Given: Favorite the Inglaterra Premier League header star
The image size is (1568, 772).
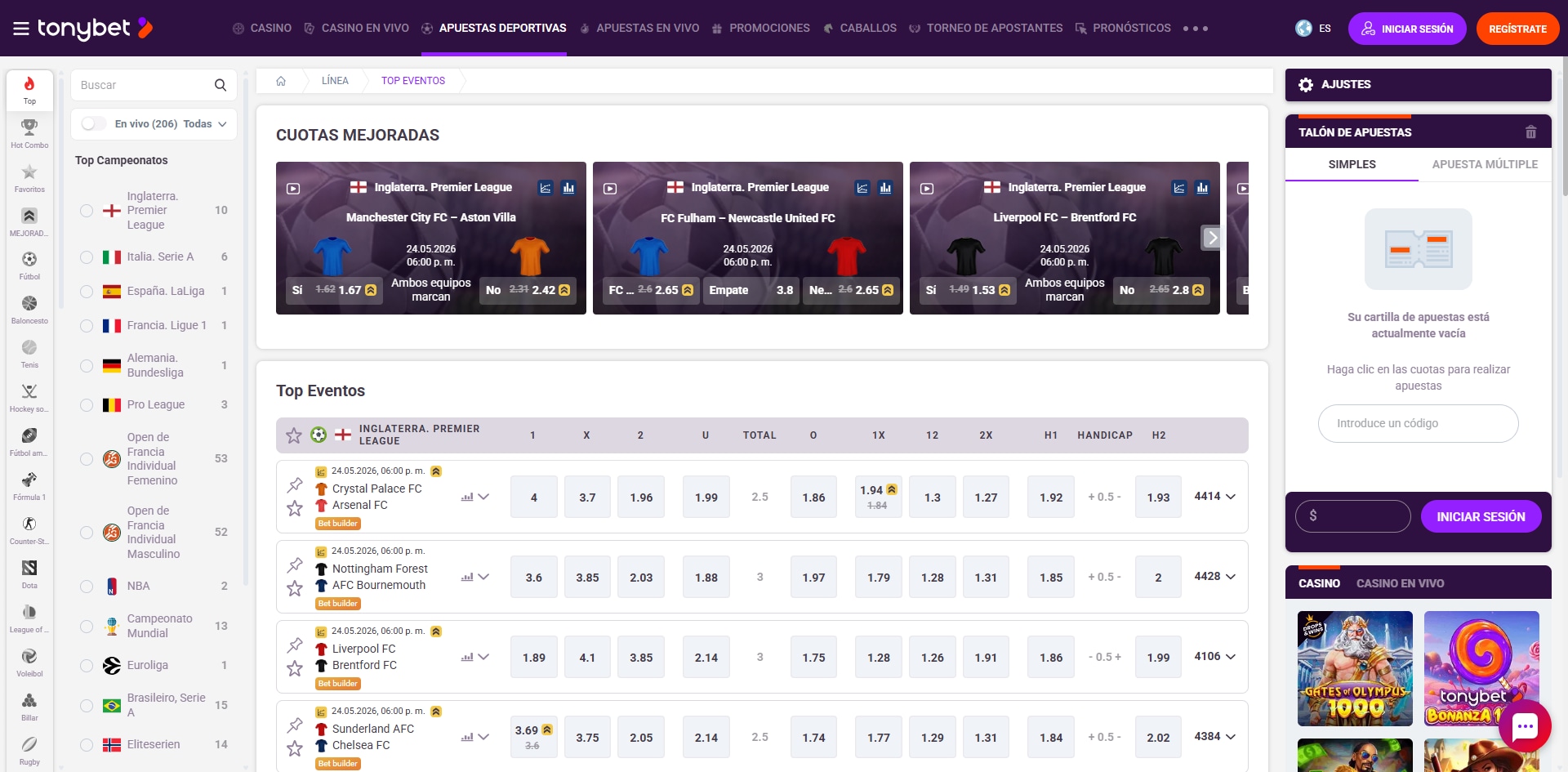Looking at the screenshot, I should [294, 435].
